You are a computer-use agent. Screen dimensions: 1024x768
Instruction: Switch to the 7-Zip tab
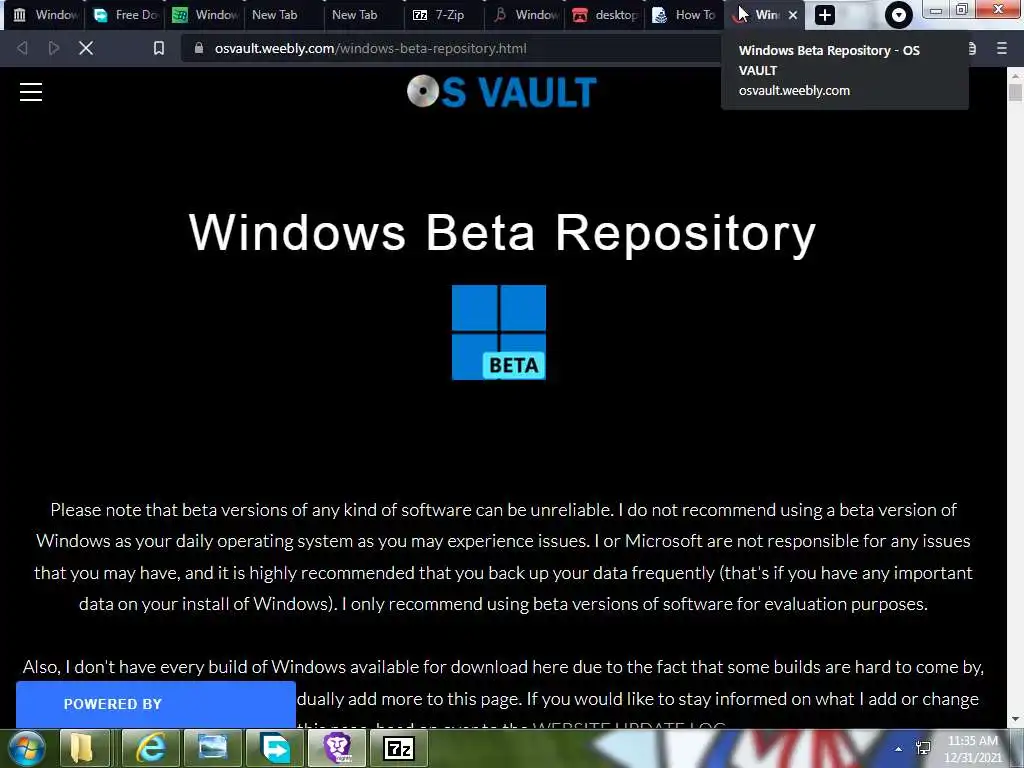[443, 15]
